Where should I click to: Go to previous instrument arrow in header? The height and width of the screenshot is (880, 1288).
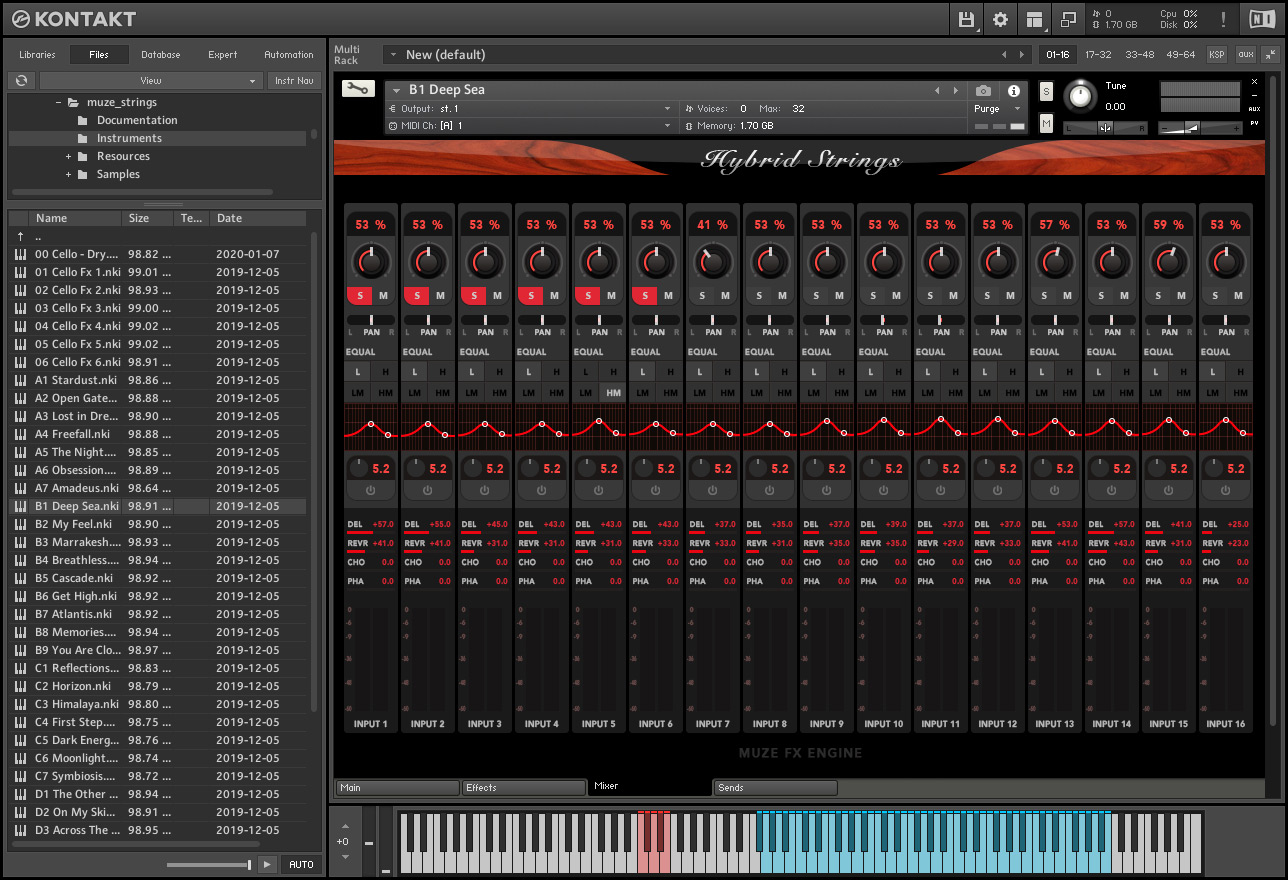point(937,91)
